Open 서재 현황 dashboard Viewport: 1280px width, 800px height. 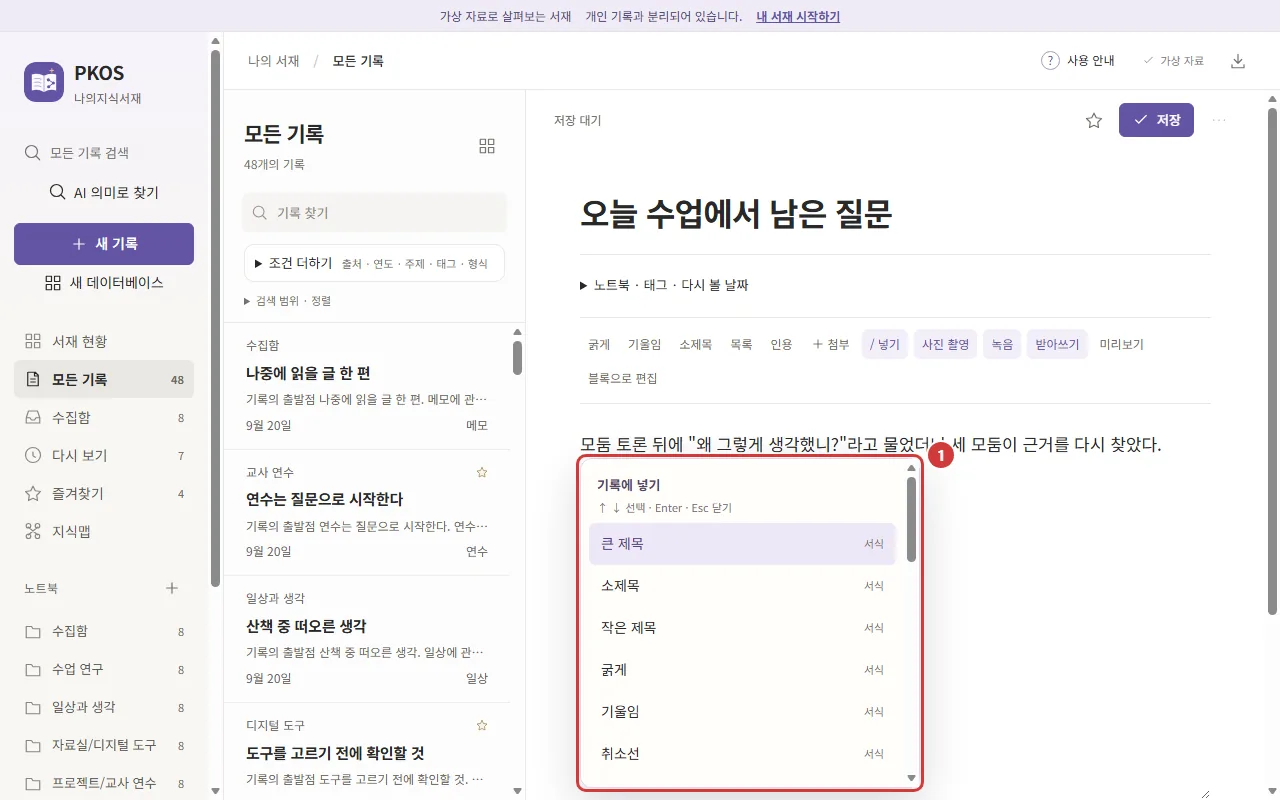(104, 341)
